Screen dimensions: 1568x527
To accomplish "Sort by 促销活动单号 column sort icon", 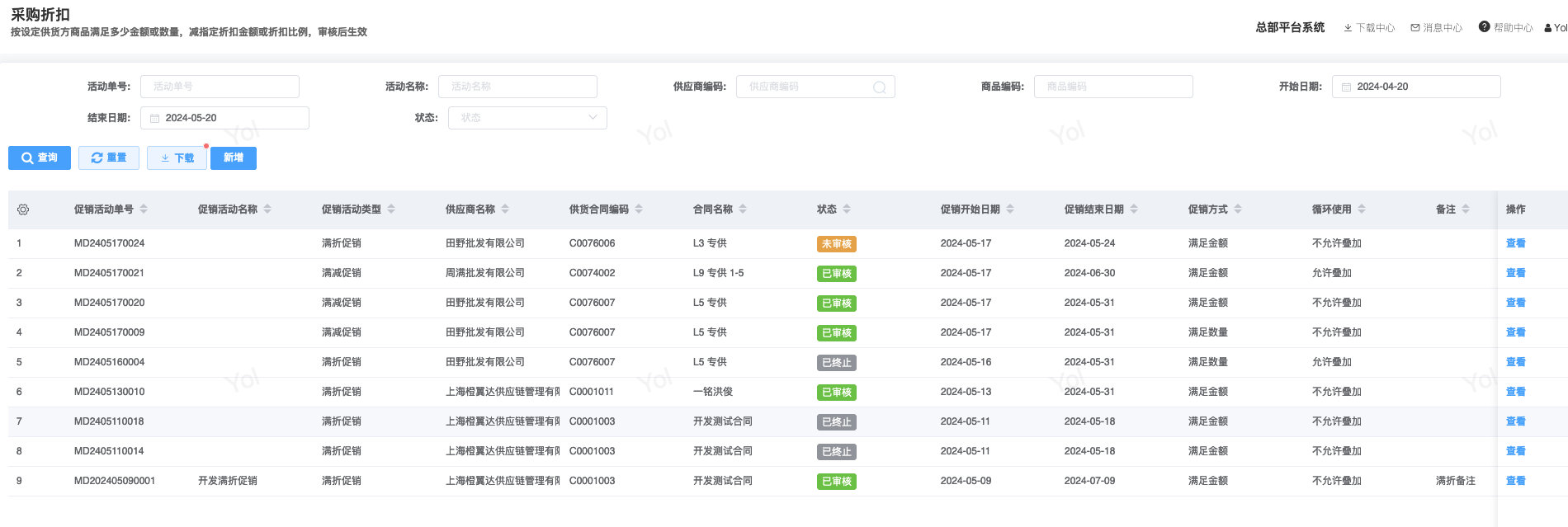I will pyautogui.click(x=144, y=209).
